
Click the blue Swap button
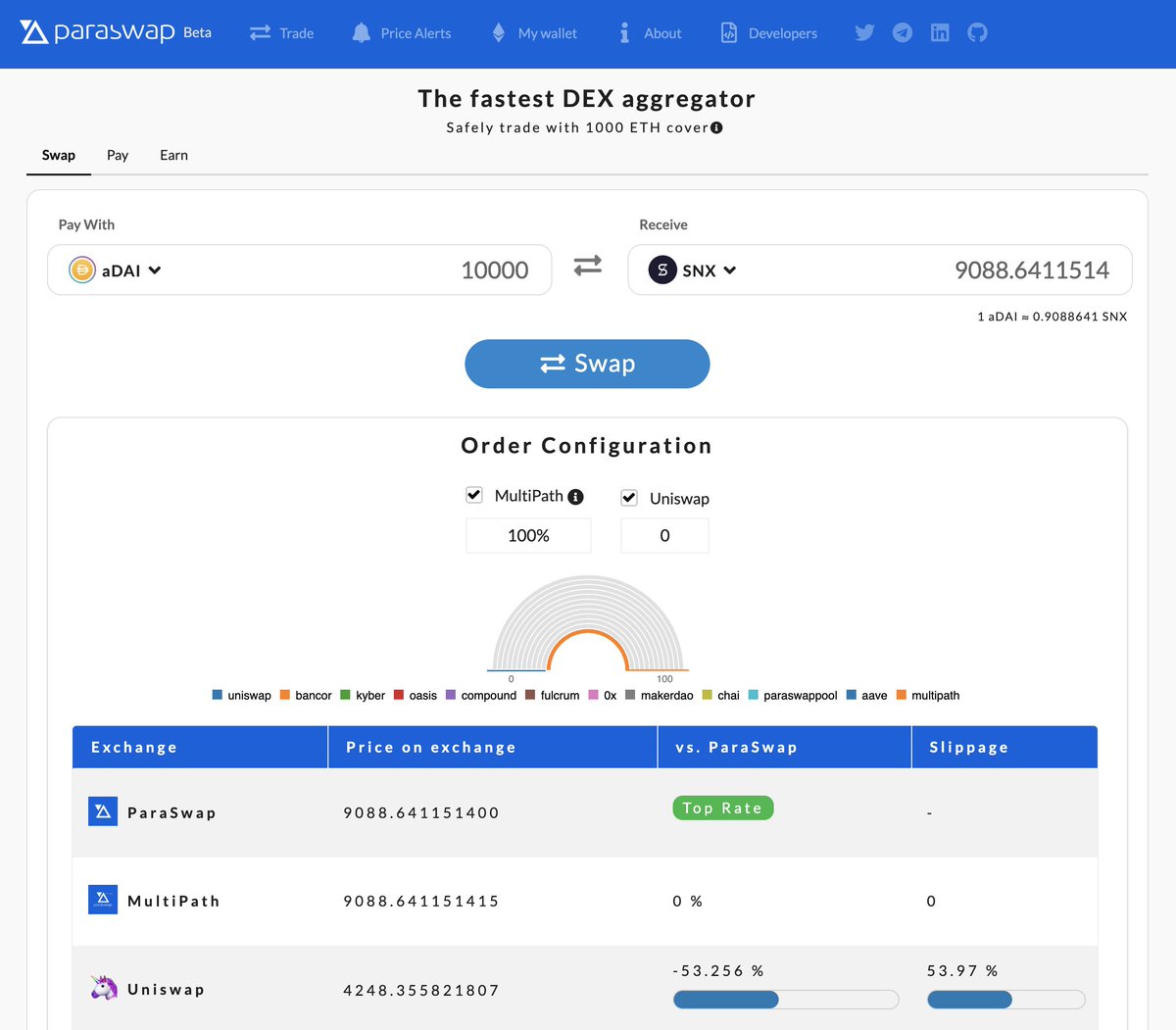pos(587,364)
